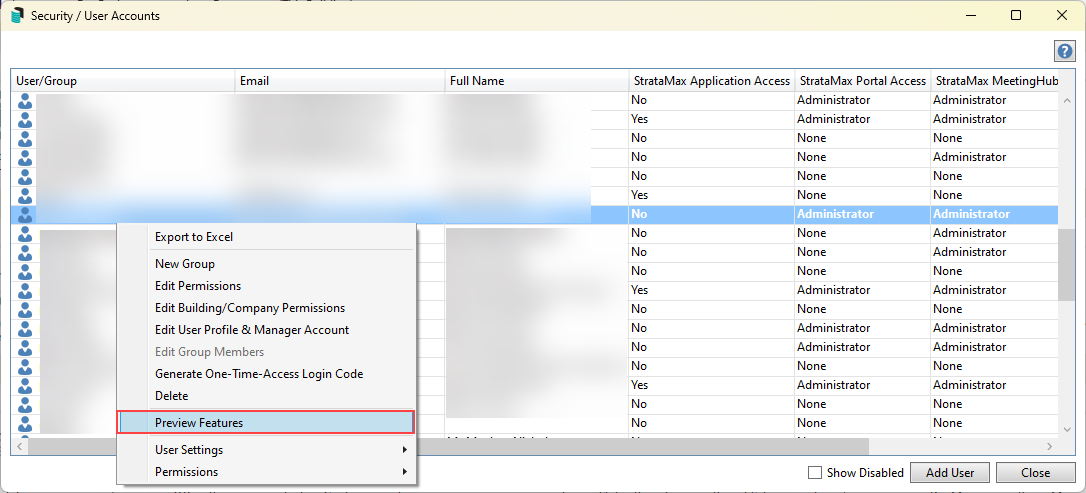Viewport: 1086px width, 493px height.
Task: Click the vertical scrollbar up arrow
Action: coord(1067,100)
